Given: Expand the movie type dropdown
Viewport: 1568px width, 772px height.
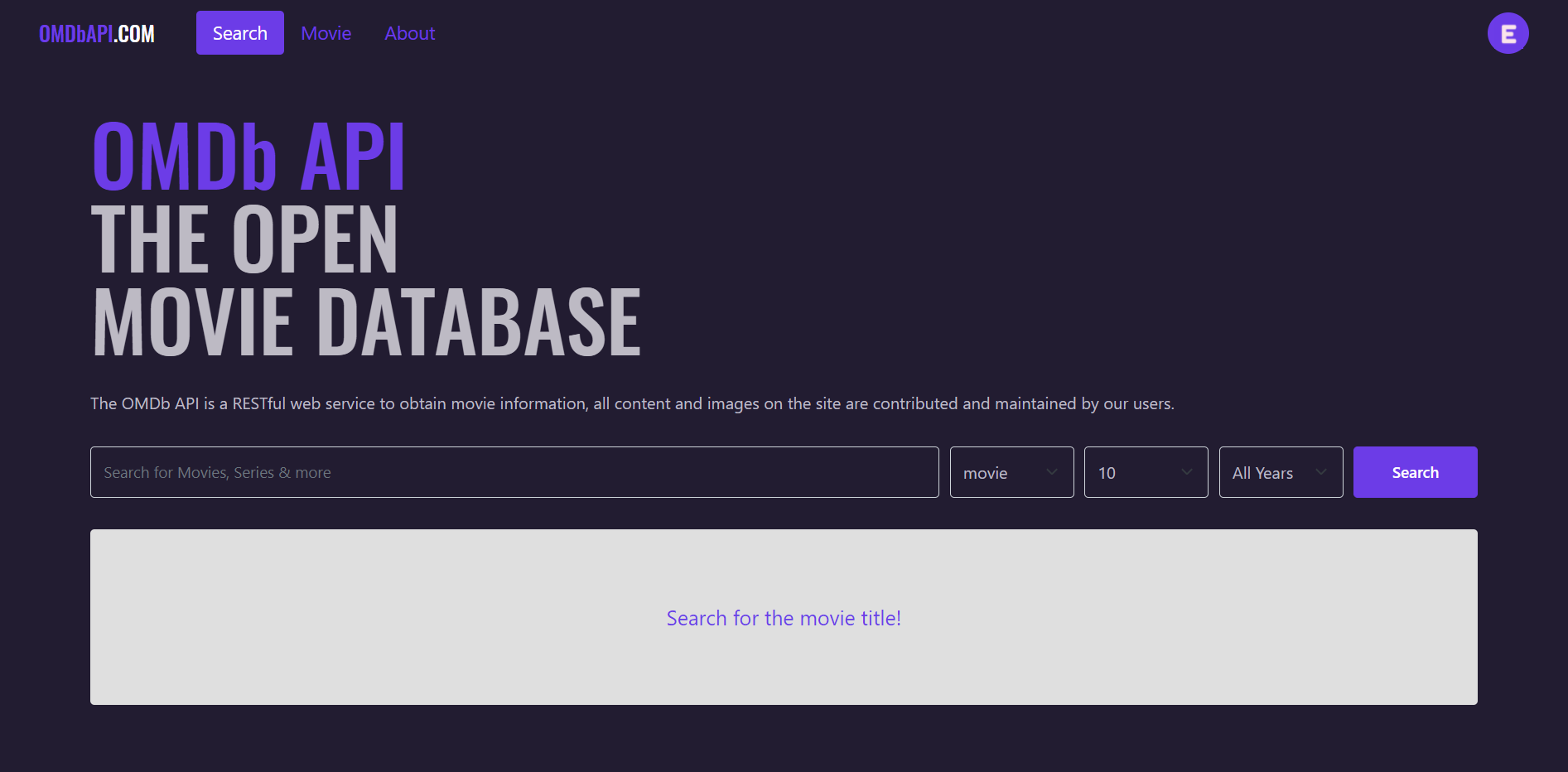Looking at the screenshot, I should [x=1011, y=472].
